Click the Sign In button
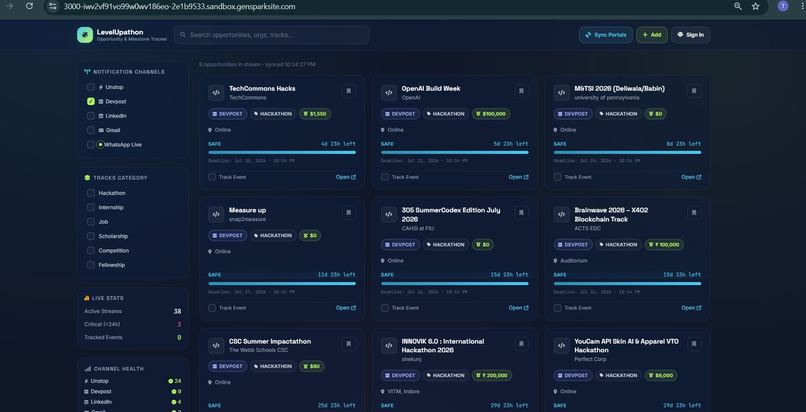 click(x=690, y=35)
